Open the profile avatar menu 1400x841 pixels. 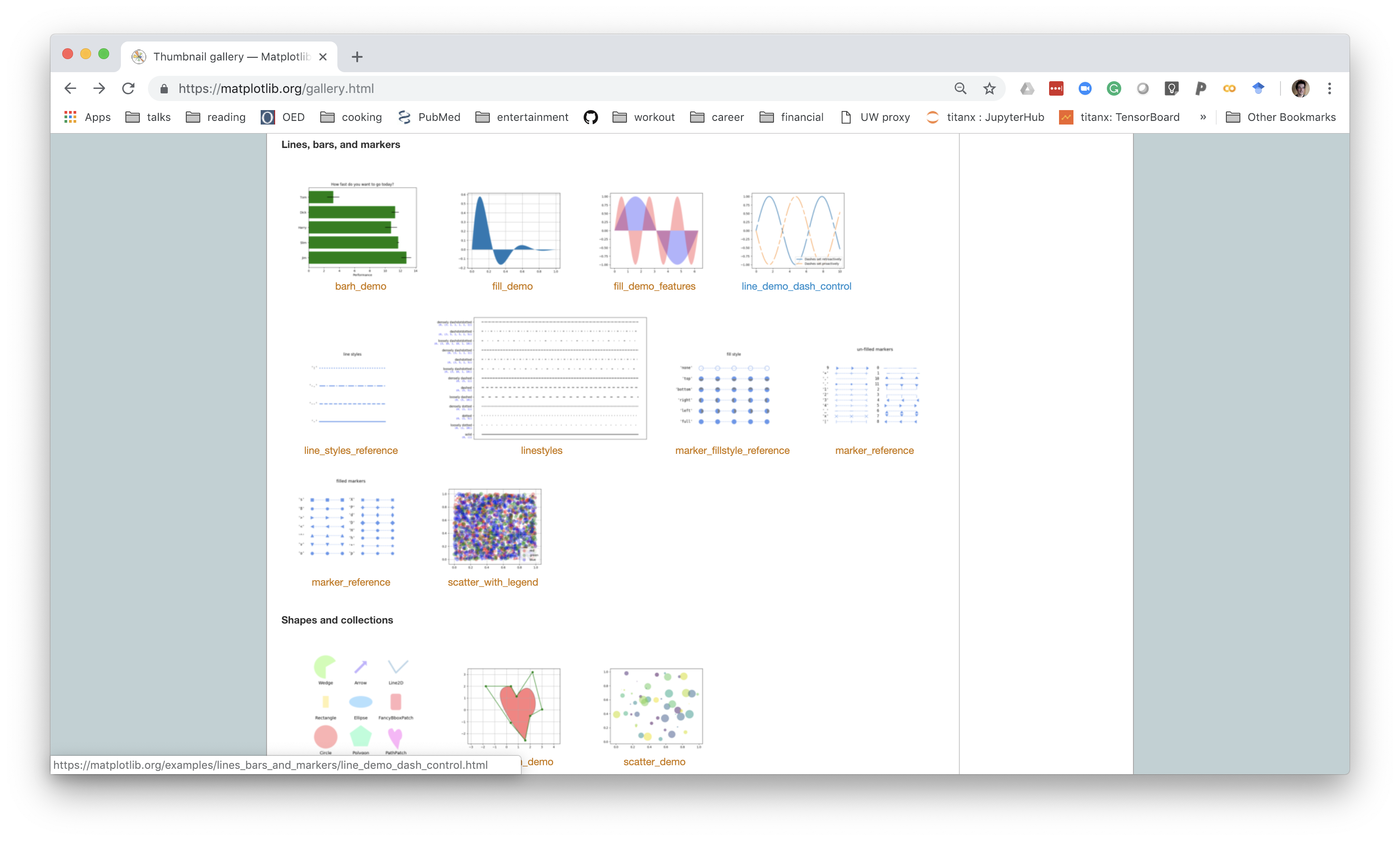click(1300, 88)
